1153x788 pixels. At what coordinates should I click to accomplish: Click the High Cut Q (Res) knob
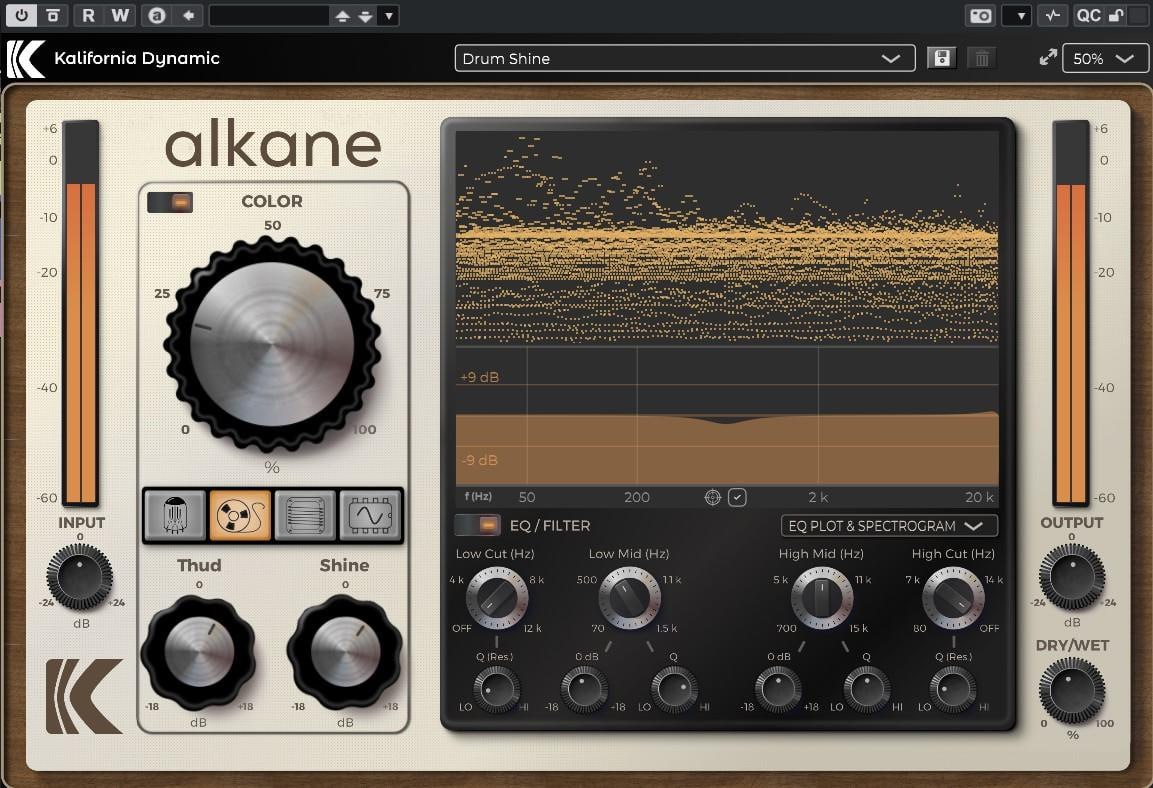[x=954, y=690]
